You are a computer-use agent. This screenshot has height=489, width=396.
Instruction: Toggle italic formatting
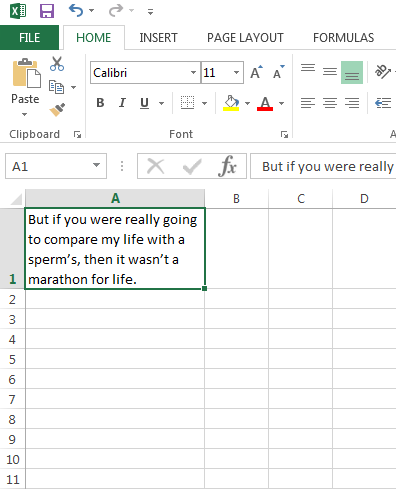point(122,103)
